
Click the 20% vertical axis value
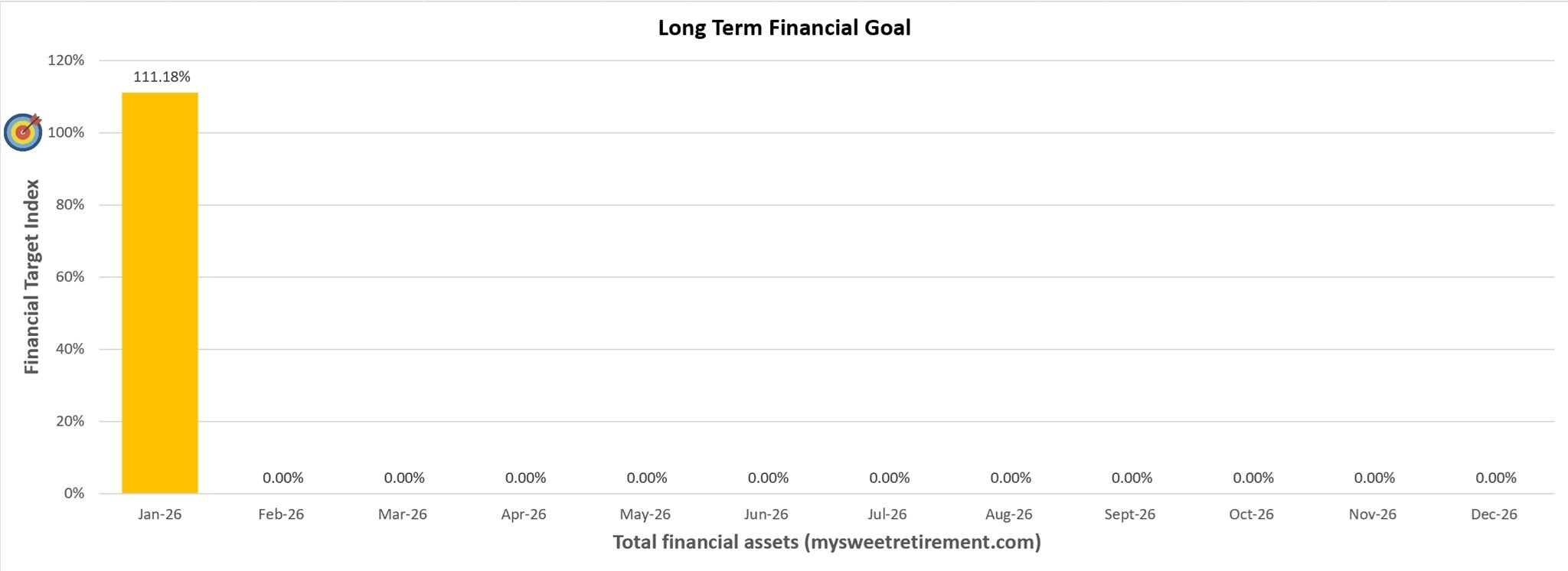point(70,421)
